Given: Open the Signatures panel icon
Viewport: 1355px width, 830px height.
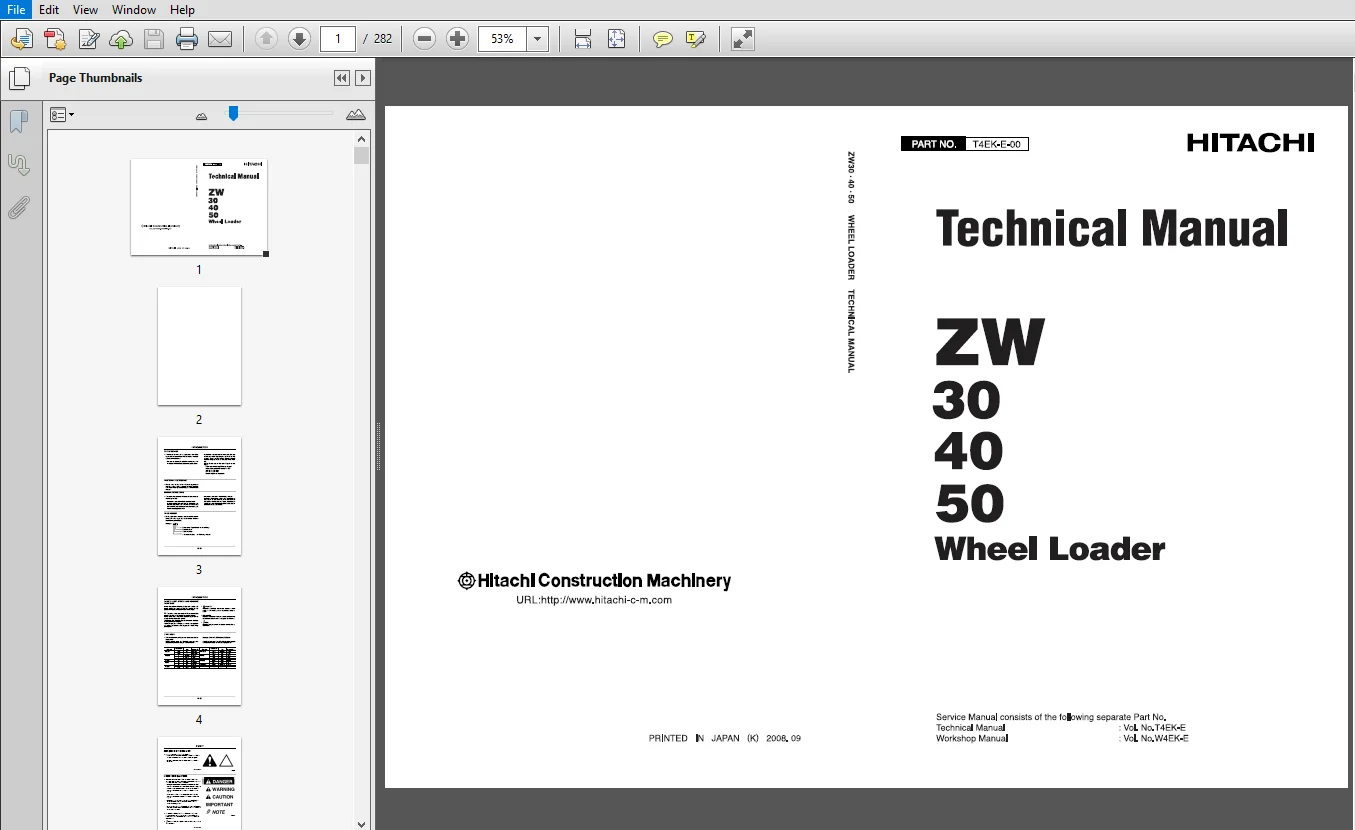Looking at the screenshot, I should point(18,165).
